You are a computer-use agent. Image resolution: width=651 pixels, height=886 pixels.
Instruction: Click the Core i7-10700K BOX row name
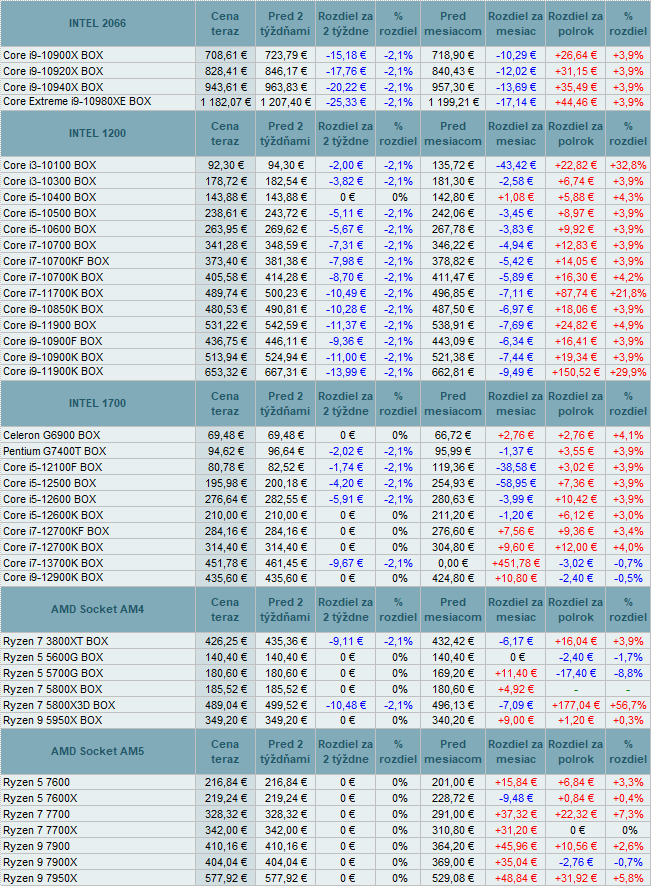coord(53,277)
